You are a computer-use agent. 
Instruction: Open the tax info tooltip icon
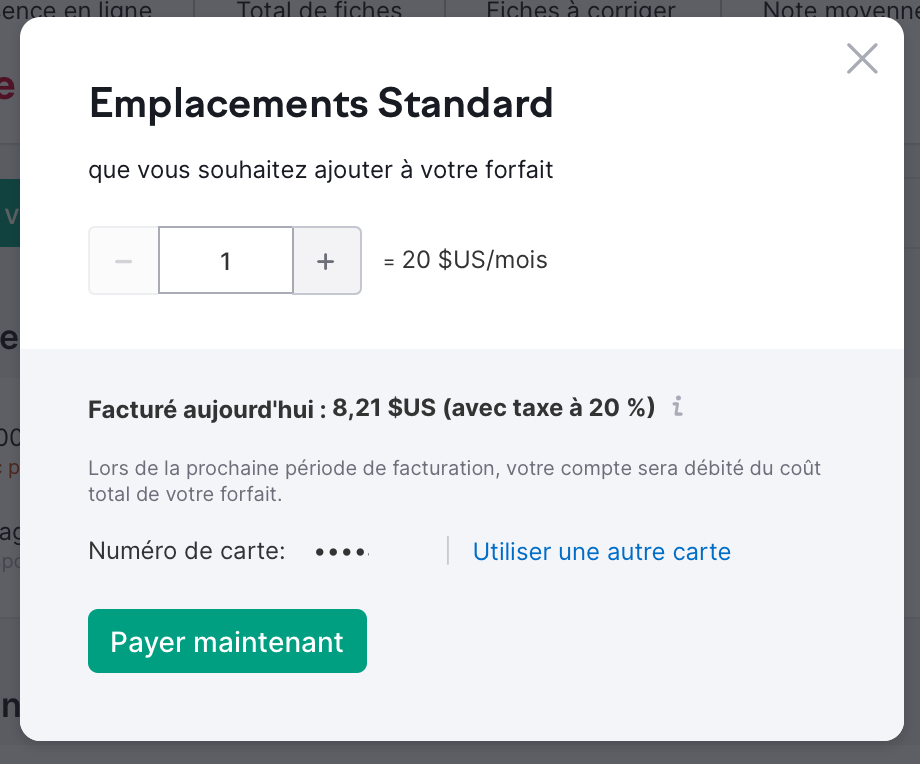[x=677, y=407]
